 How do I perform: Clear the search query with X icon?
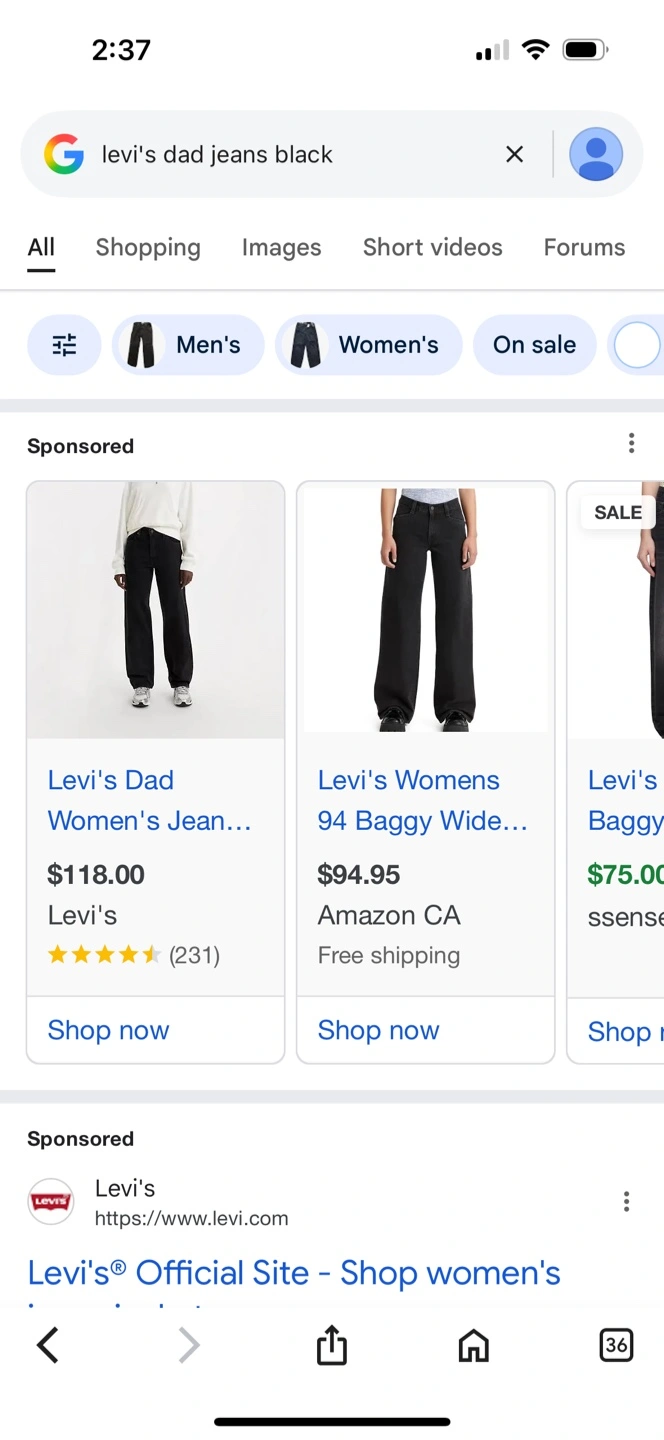514,154
